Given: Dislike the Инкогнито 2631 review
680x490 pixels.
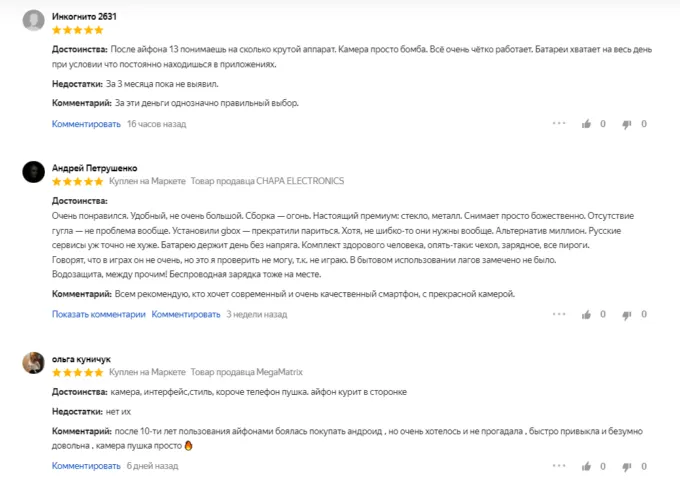Looking at the screenshot, I should [x=628, y=124].
